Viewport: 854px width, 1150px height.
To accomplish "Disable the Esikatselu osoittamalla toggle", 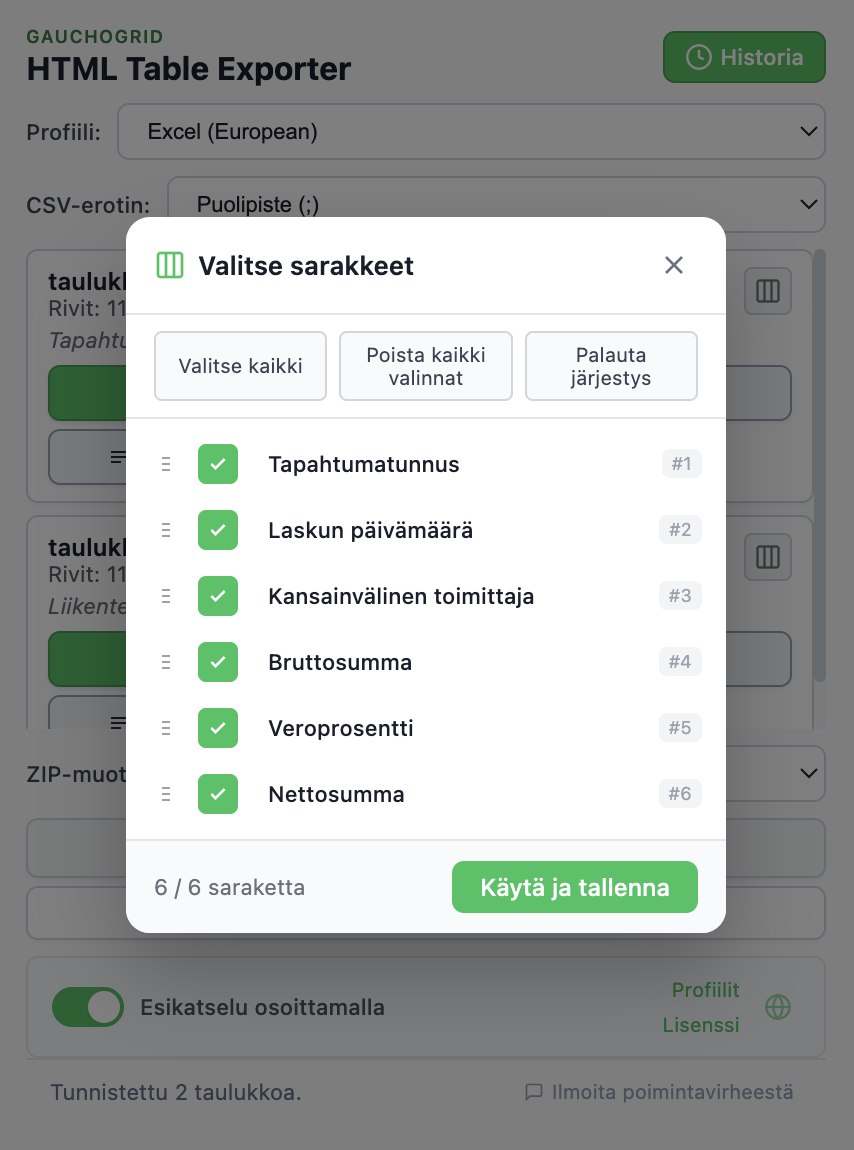I will tap(88, 1007).
